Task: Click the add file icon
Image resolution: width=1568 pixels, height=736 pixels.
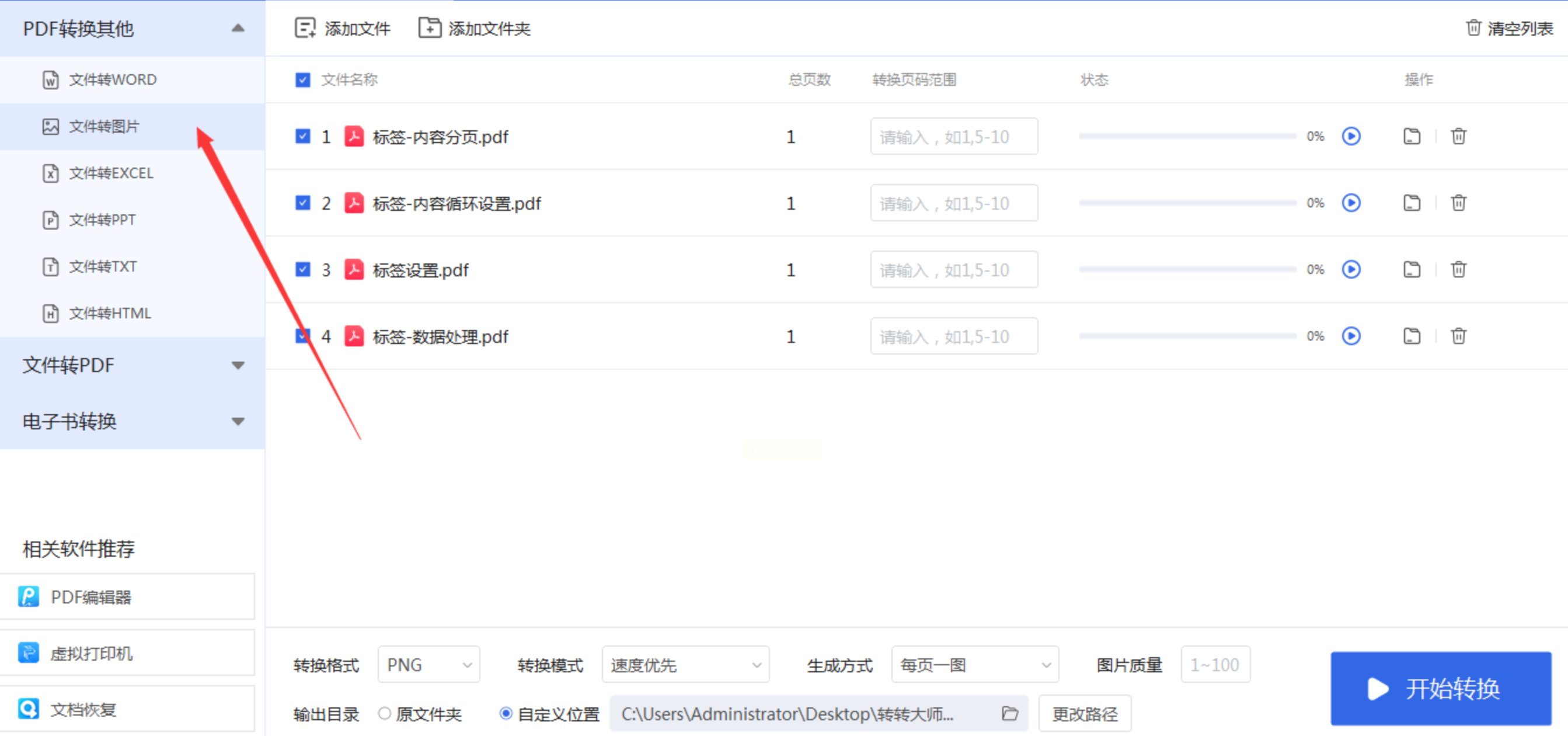Action: 305,28
